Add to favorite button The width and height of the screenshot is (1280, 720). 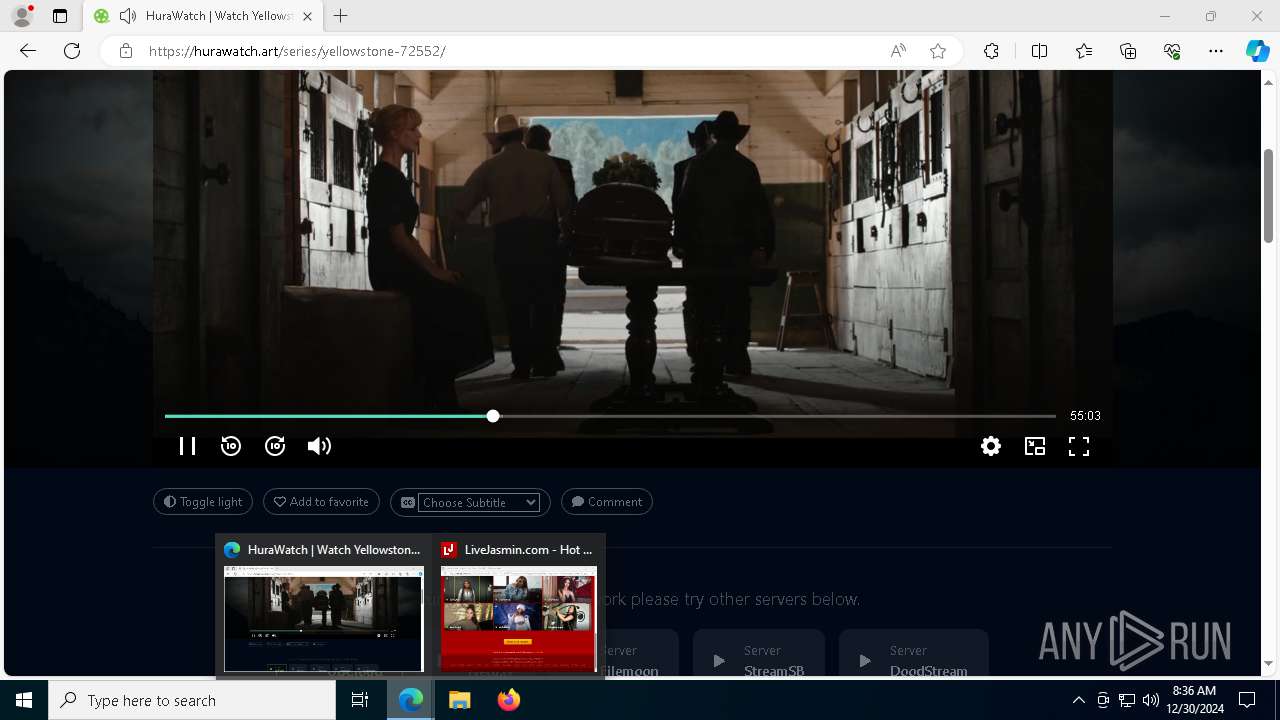[321, 502]
